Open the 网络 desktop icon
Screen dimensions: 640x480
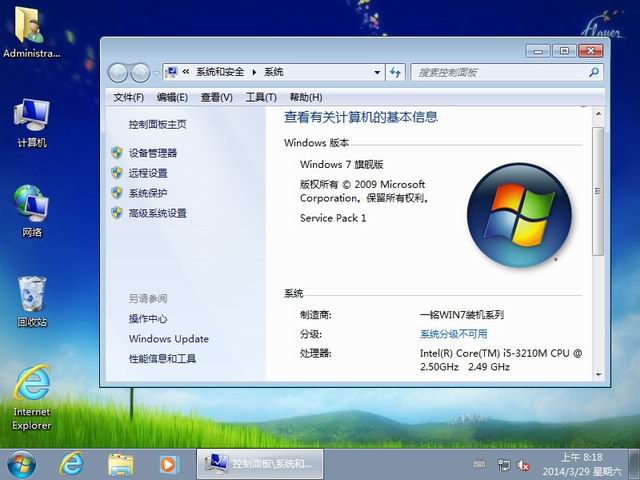point(32,211)
